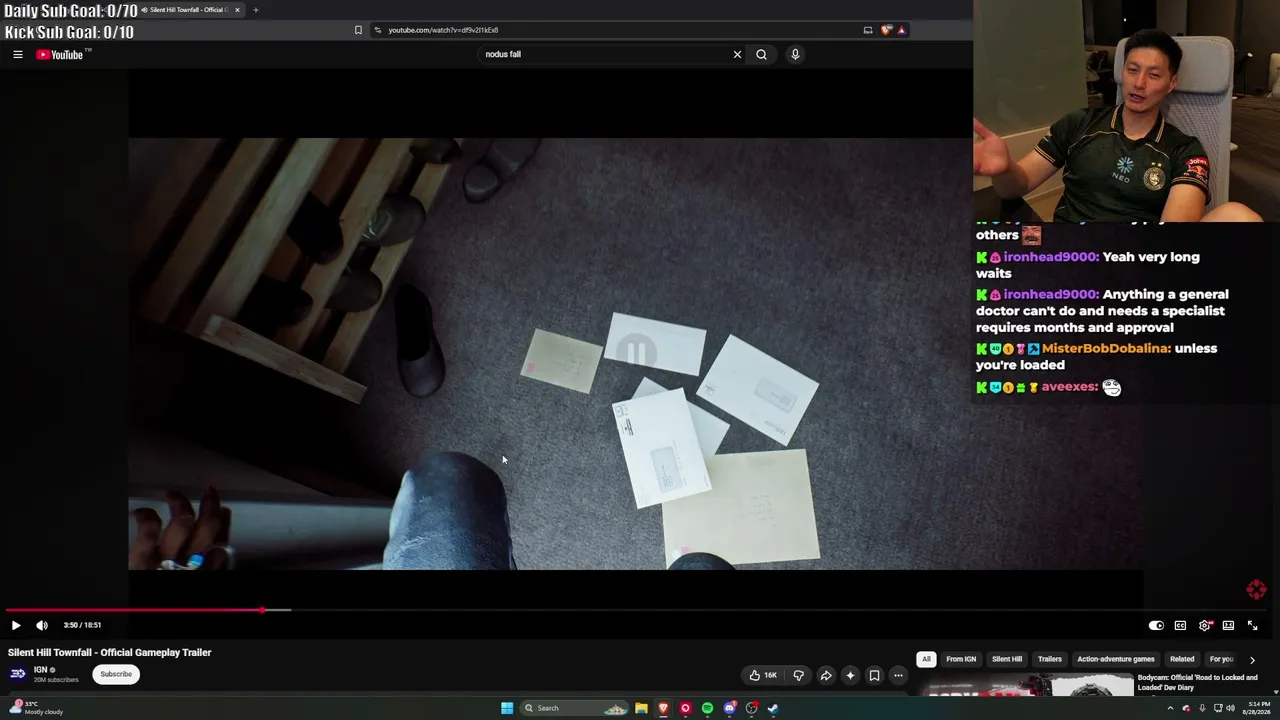The image size is (1280, 720).
Task: Open the taskbar clock showing 5:14 PM
Action: [1258, 708]
